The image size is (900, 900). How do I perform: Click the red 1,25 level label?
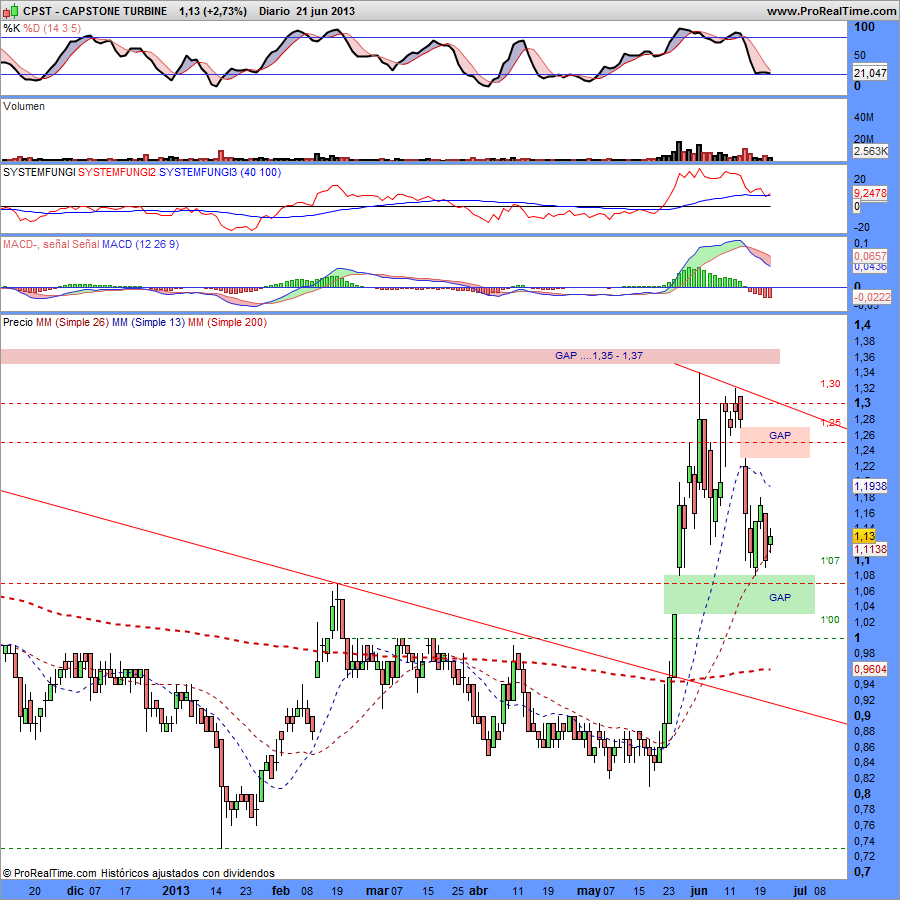click(x=830, y=423)
